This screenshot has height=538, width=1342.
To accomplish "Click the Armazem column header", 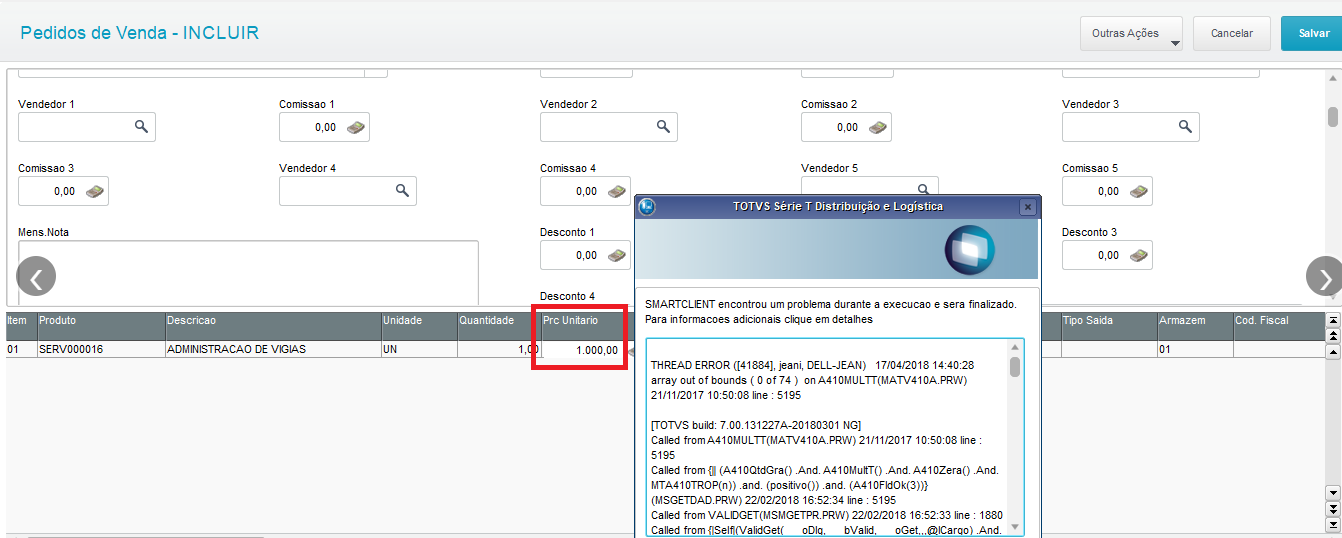I will (1194, 327).
